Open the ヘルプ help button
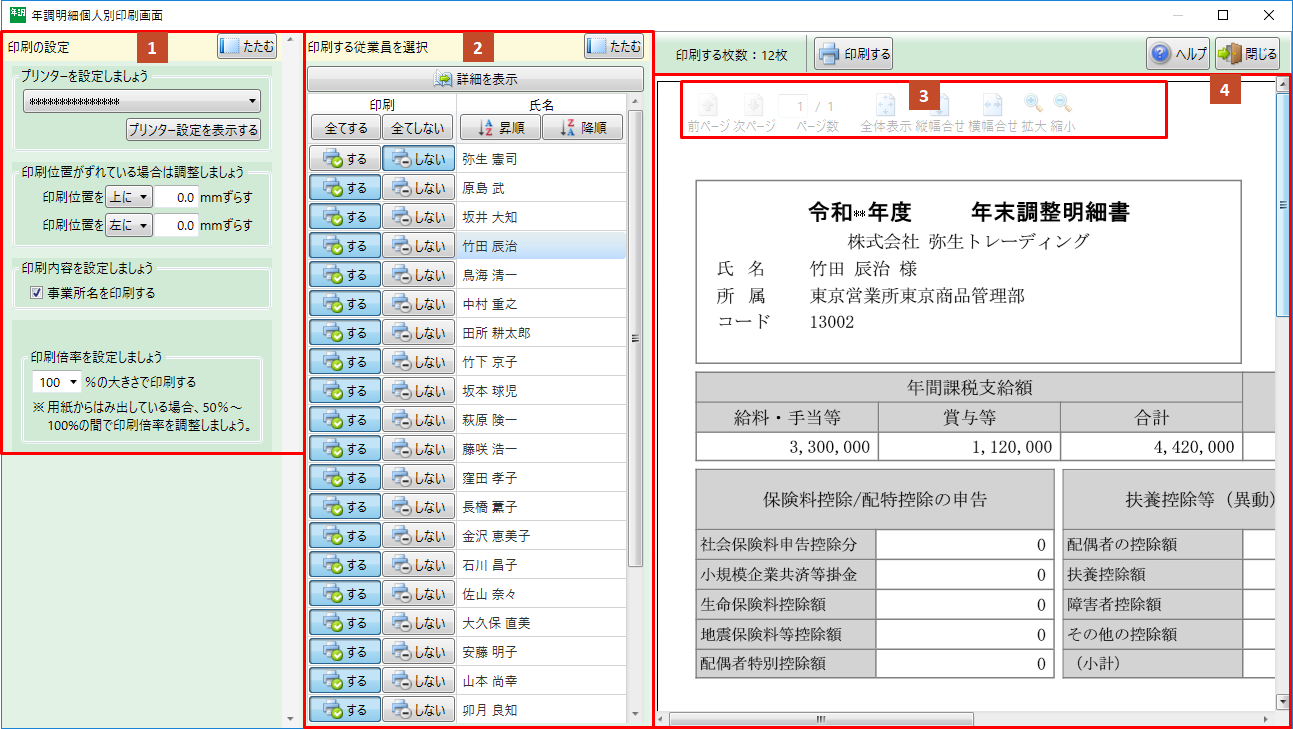The height and width of the screenshot is (729, 1293). [x=1178, y=55]
